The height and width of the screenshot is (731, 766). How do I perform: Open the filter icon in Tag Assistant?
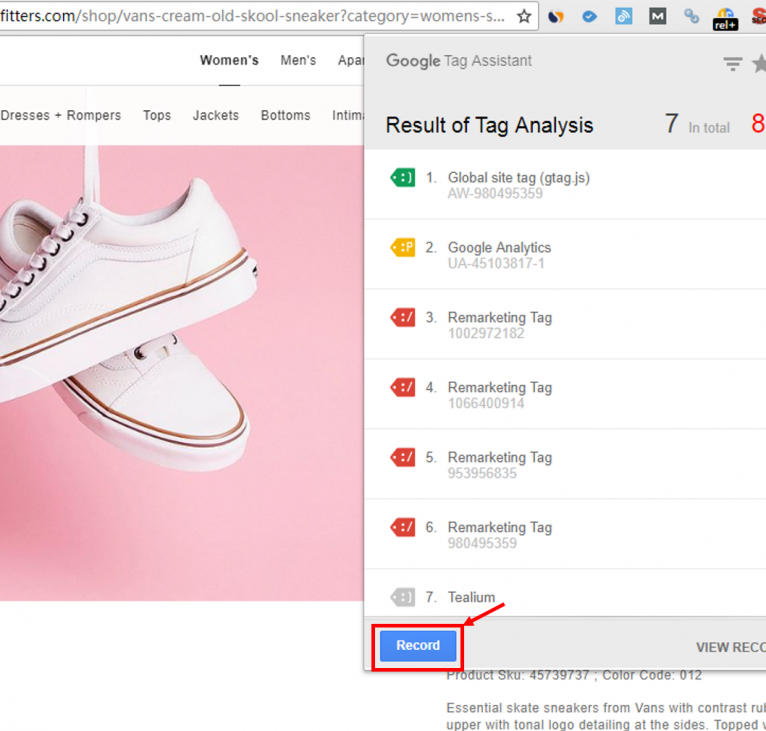pos(733,64)
